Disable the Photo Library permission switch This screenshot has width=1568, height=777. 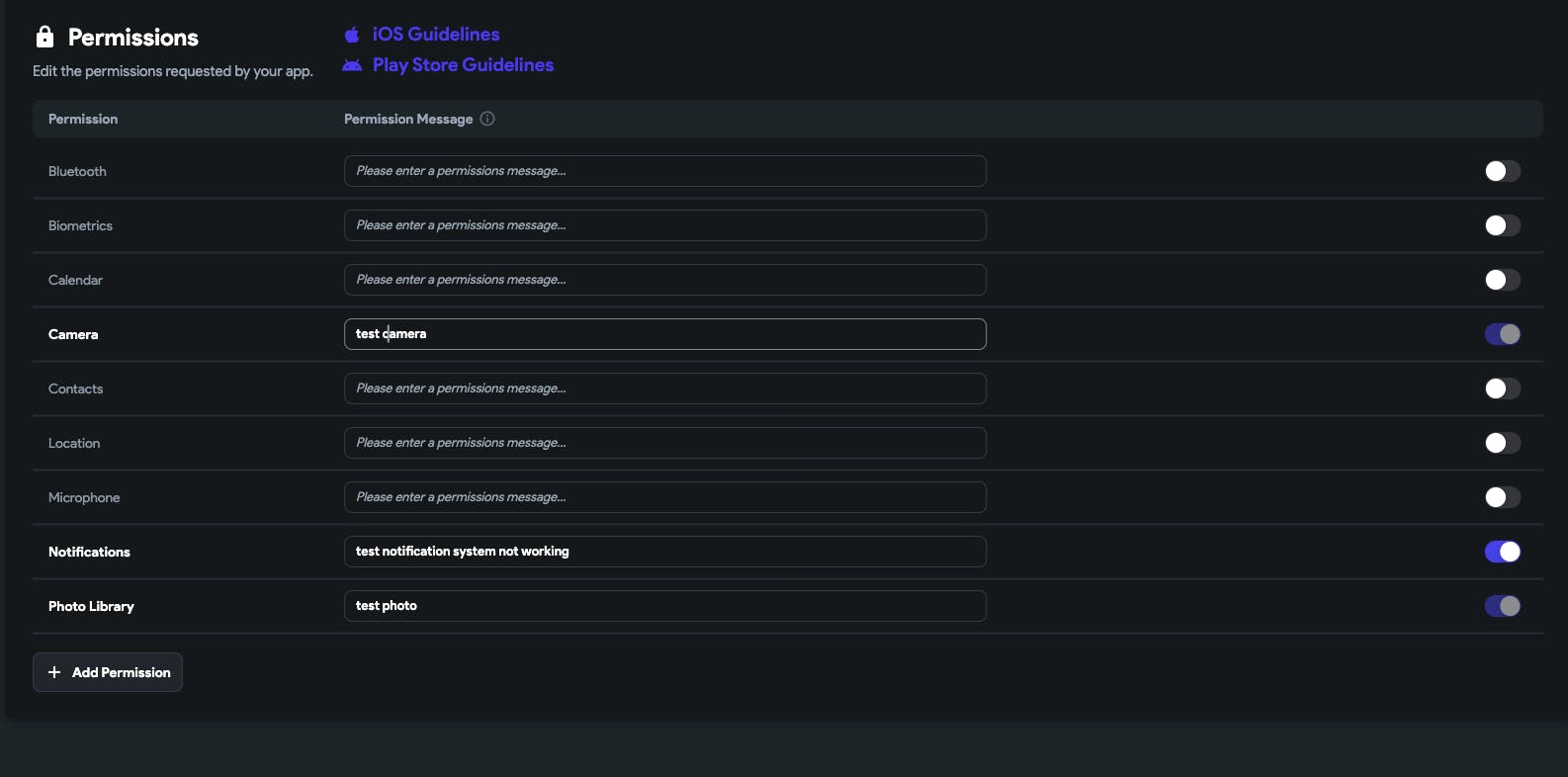(1502, 606)
